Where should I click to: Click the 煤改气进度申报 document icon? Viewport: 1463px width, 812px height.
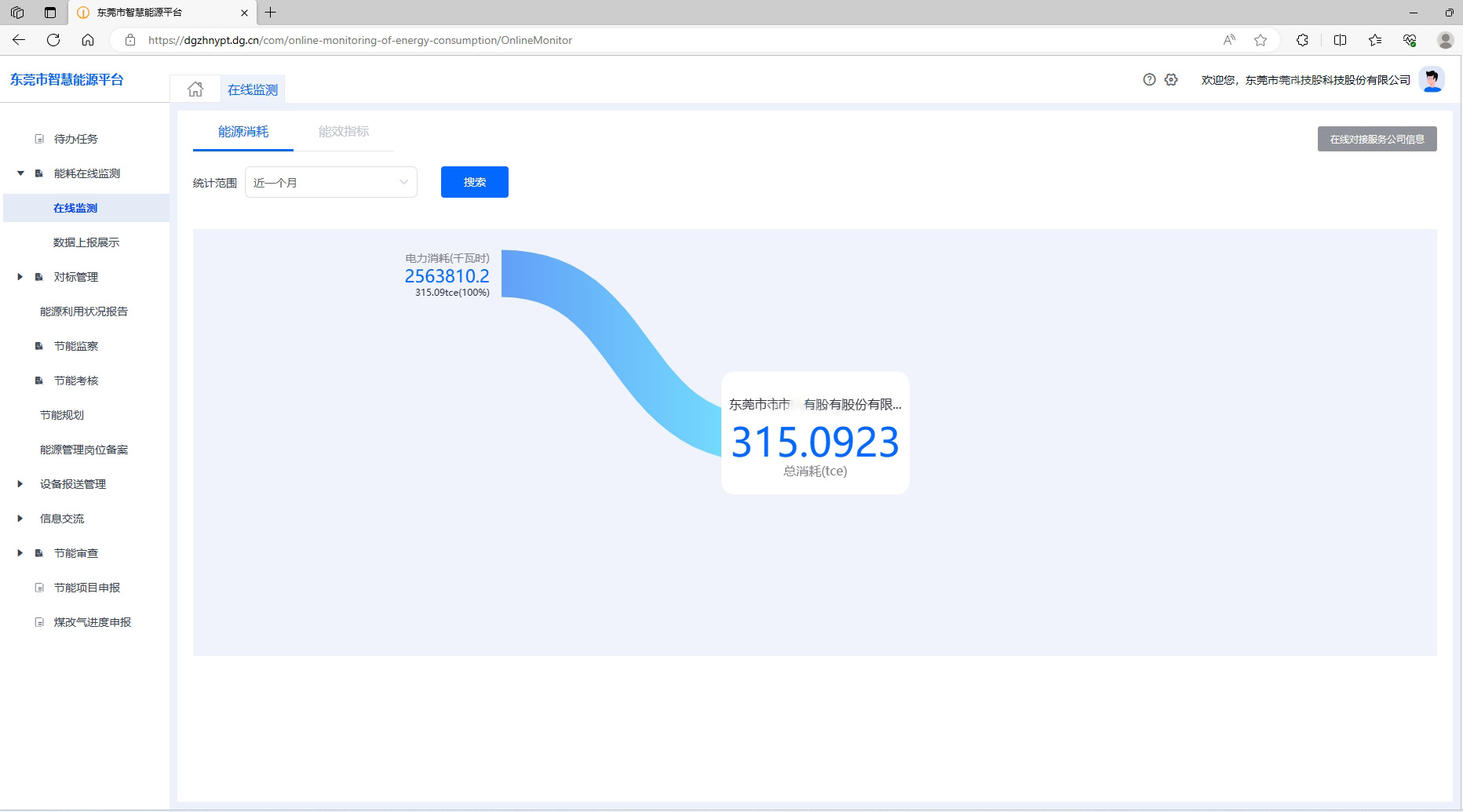point(39,622)
